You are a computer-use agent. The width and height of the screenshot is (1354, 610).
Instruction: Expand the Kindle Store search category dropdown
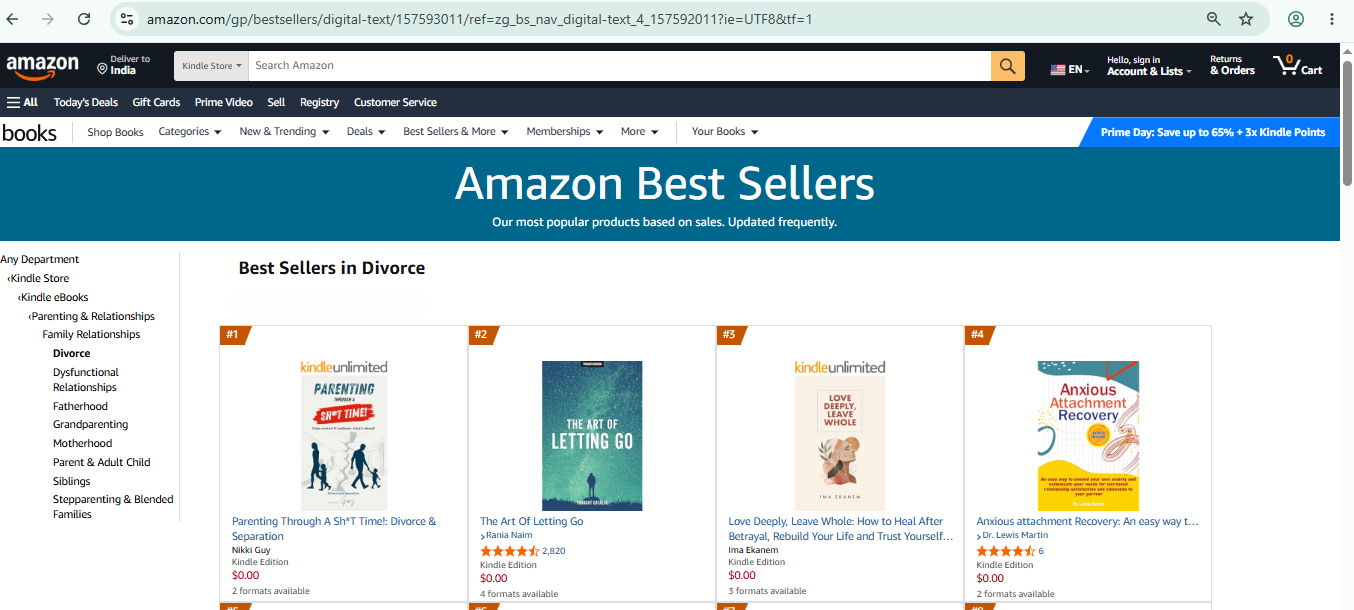[211, 66]
